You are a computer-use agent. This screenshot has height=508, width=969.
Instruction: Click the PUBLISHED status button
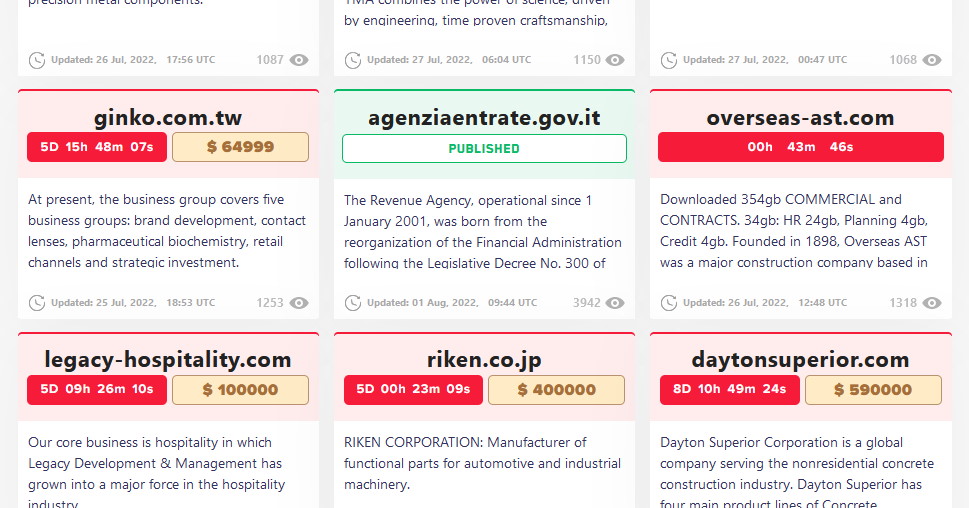(484, 148)
